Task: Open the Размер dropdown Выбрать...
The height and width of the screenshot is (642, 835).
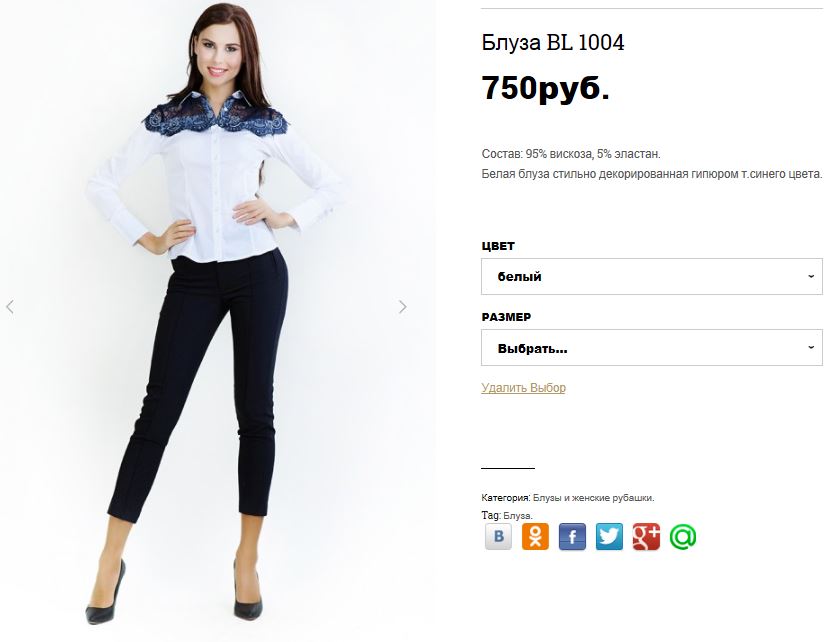Action: 652,348
